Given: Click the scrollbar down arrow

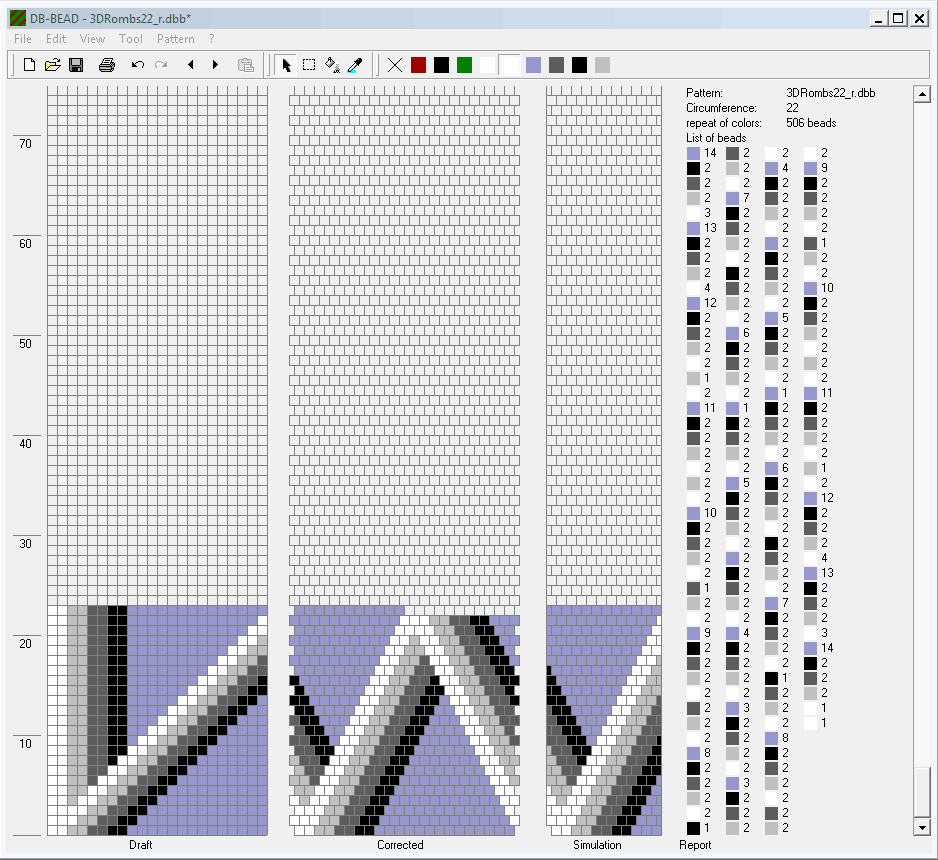Looking at the screenshot, I should 922,827.
